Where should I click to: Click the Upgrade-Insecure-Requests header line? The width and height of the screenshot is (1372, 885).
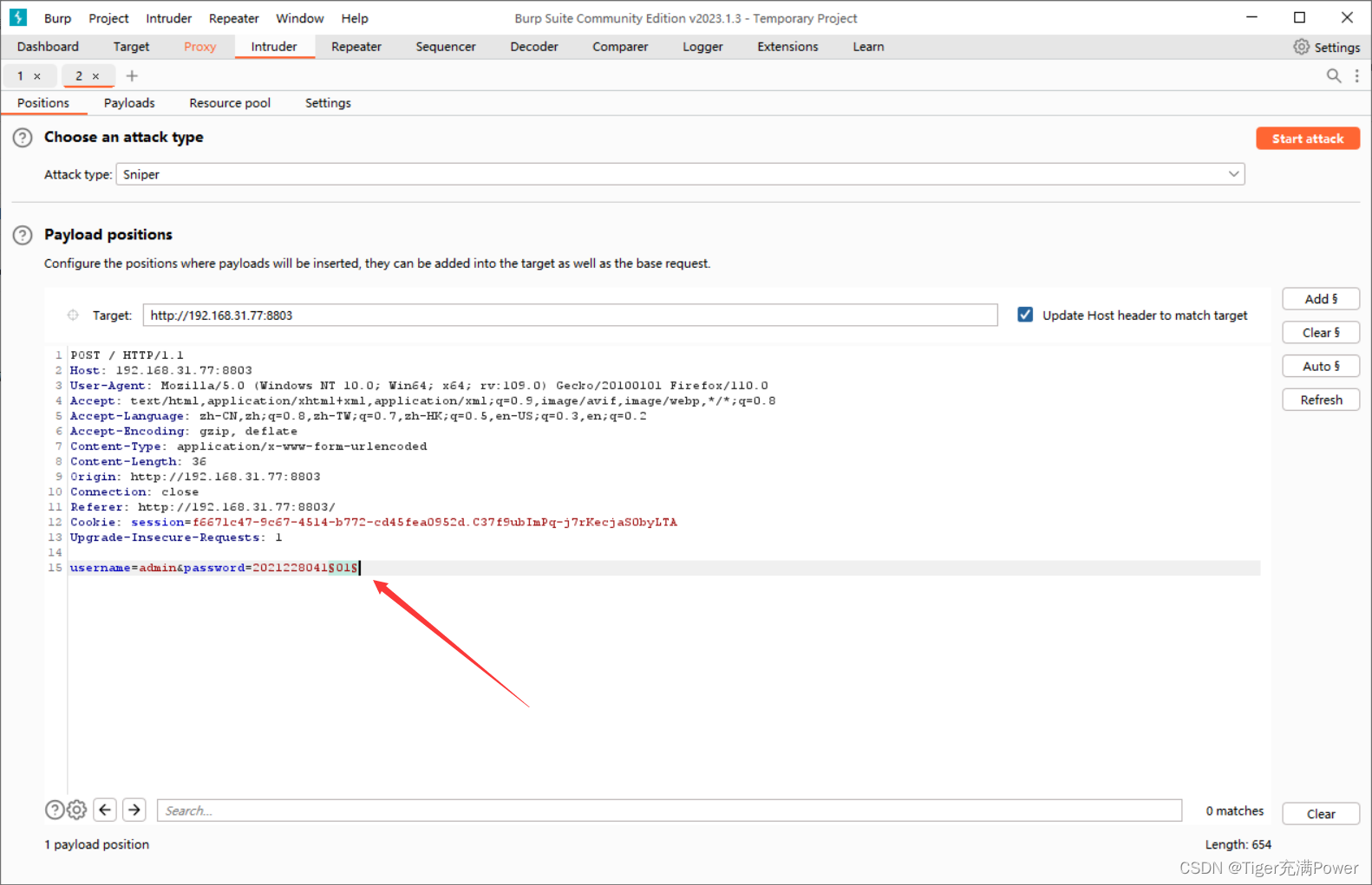click(176, 537)
